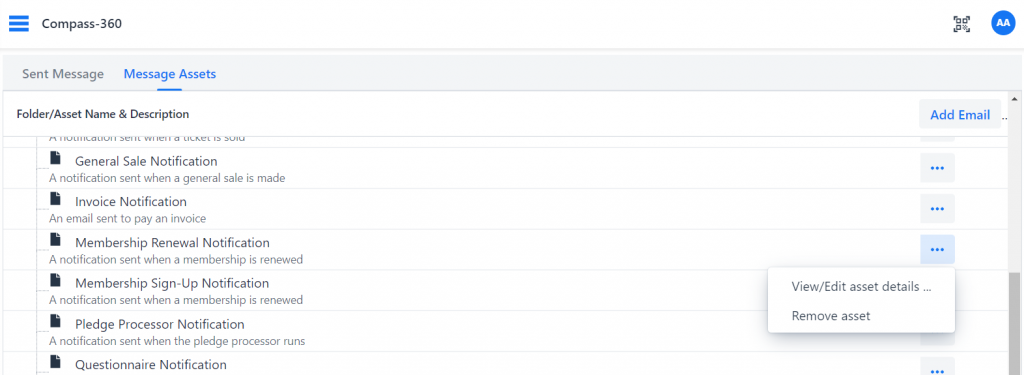The height and width of the screenshot is (375, 1024).
Task: Collapse the Membership Renewal Notification three-dot menu
Action: pyautogui.click(x=937, y=249)
